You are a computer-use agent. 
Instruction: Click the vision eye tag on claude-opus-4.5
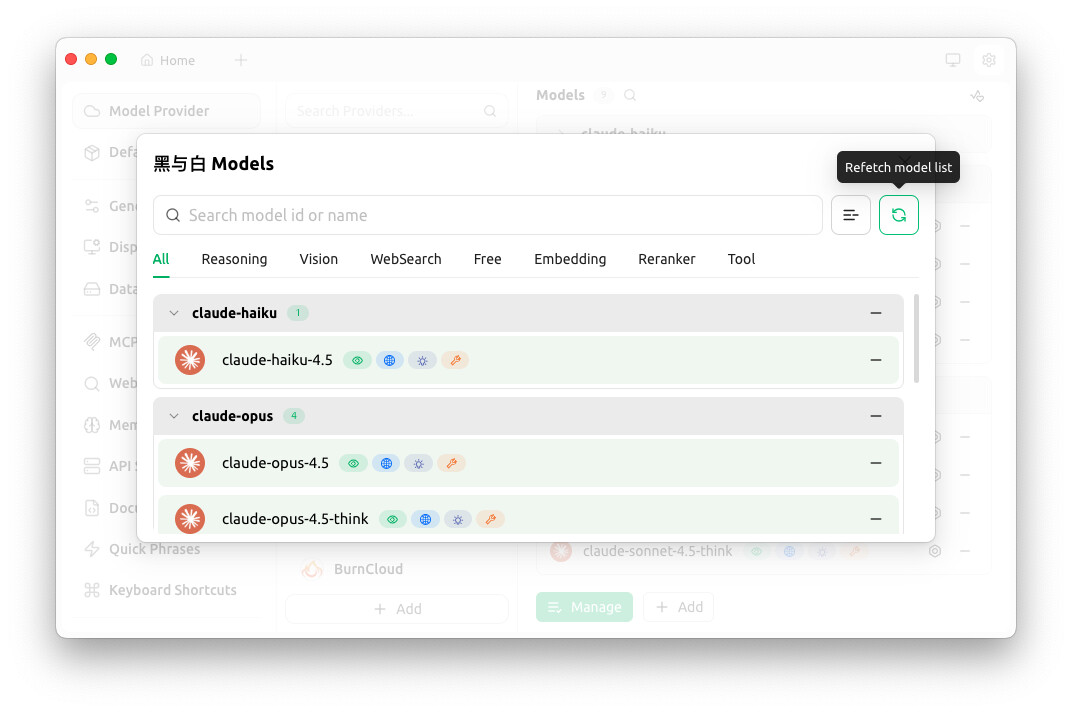click(x=353, y=464)
